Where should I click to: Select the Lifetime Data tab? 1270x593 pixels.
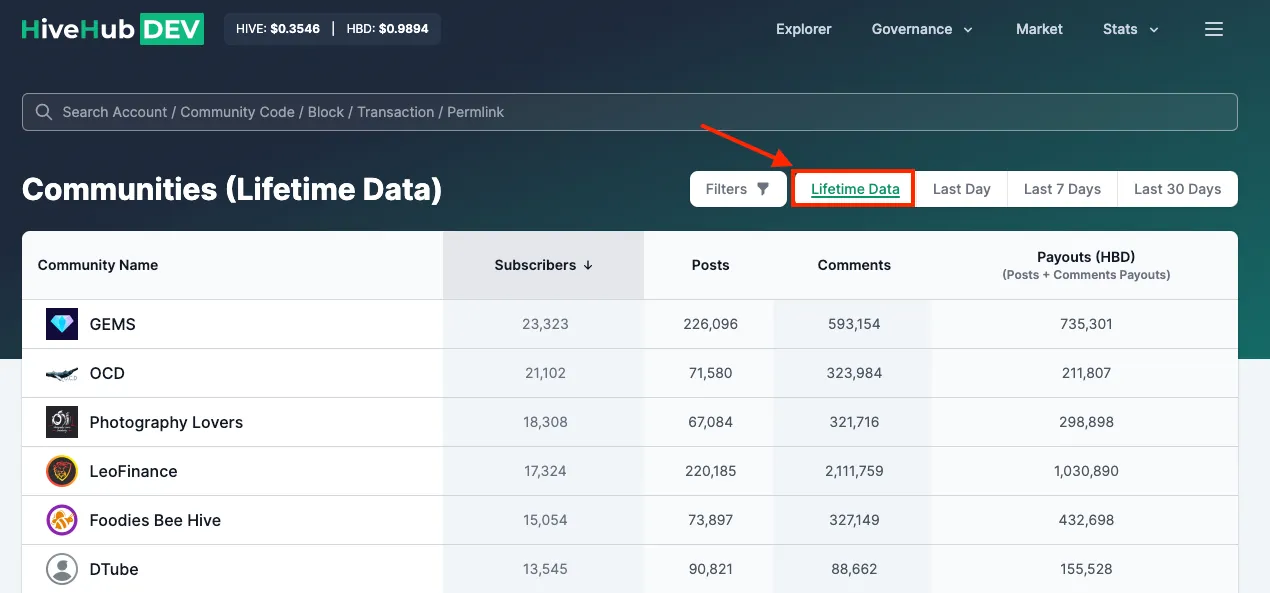(855, 189)
